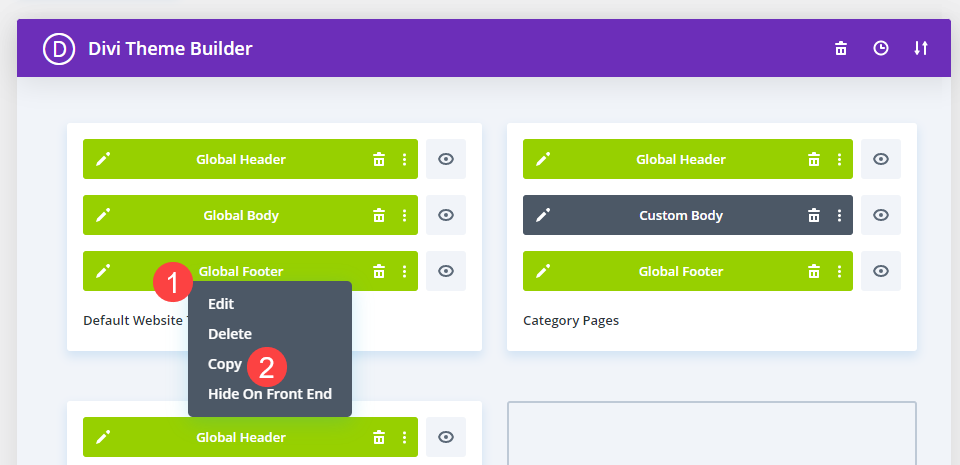Click trash icon in purple header bar
This screenshot has width=960, height=465.
pyautogui.click(x=841, y=48)
